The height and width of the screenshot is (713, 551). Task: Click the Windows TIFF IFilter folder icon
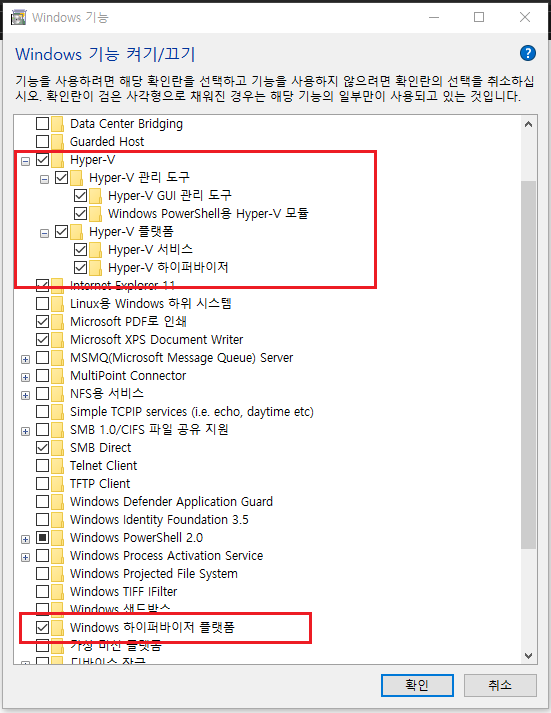click(x=57, y=592)
